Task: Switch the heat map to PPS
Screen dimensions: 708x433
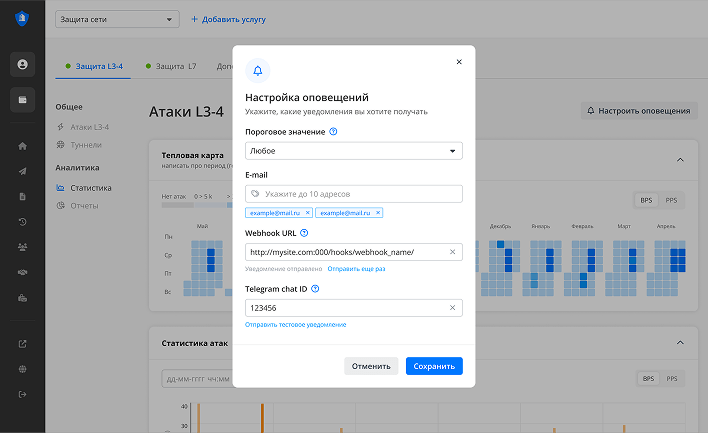Action: point(671,201)
